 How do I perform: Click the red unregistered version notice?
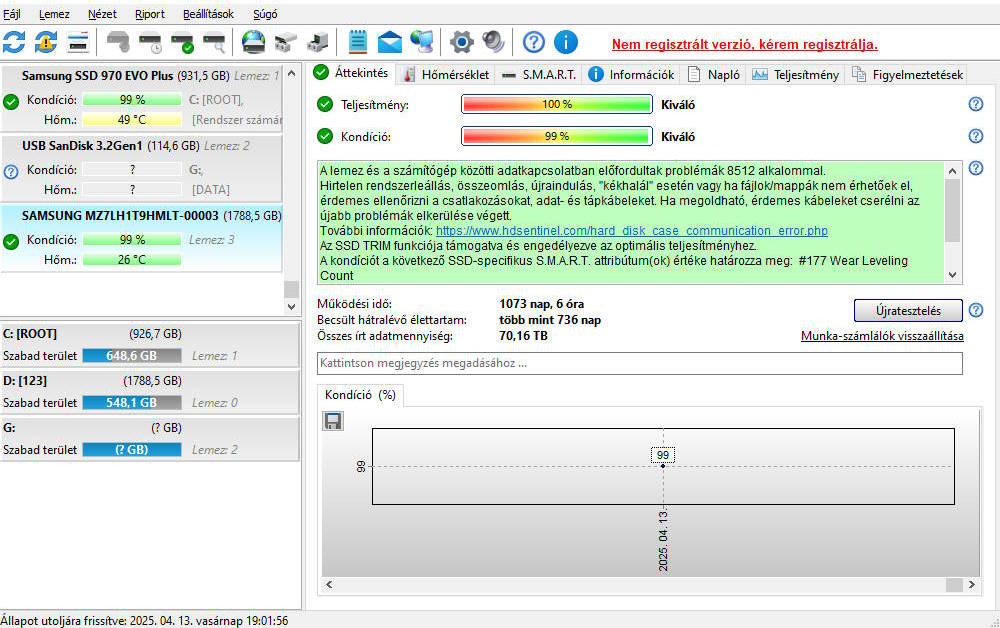pos(744,45)
